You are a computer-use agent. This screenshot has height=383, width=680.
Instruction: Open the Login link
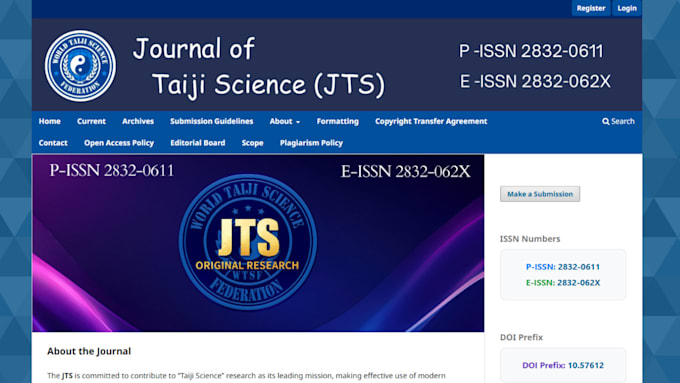click(627, 8)
